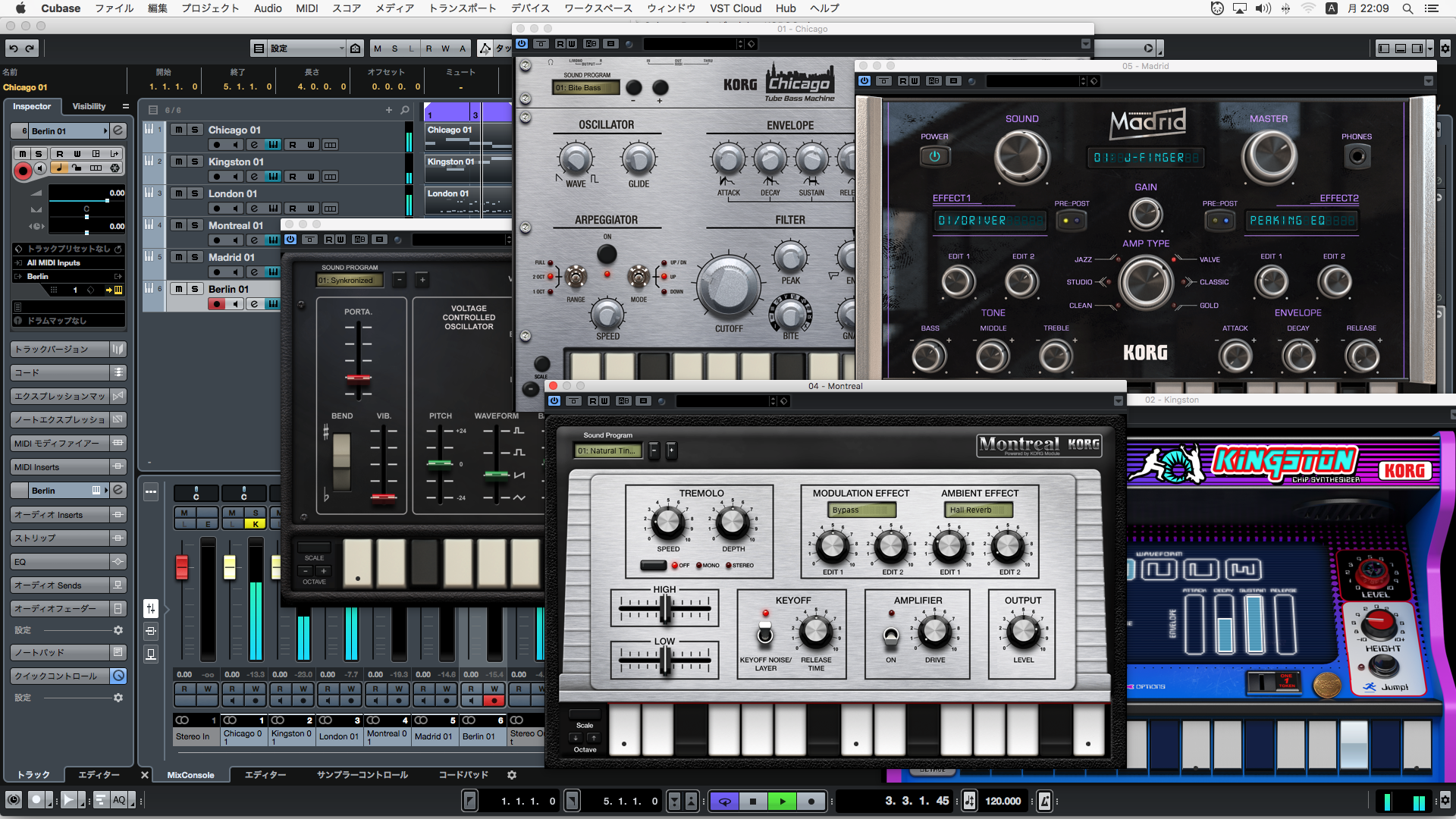Open the 設定 preset dropdown in the toolbar

click(x=307, y=49)
